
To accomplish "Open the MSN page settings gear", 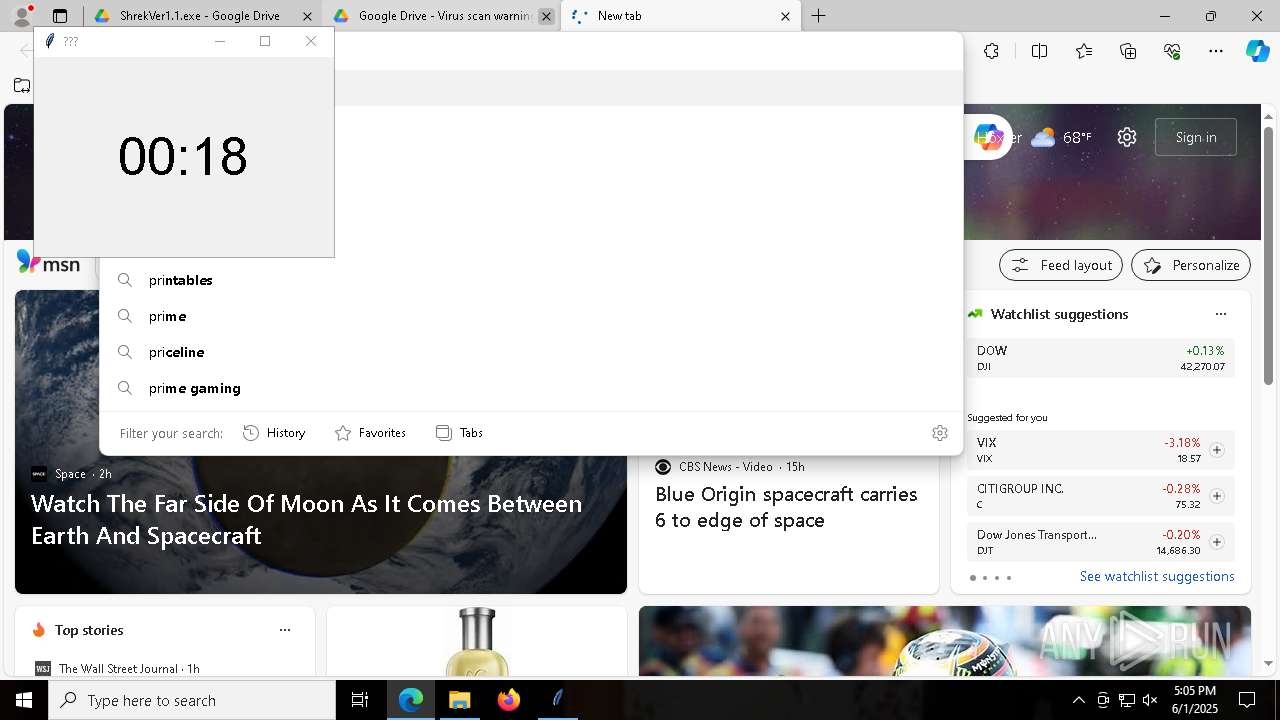I will (1127, 137).
